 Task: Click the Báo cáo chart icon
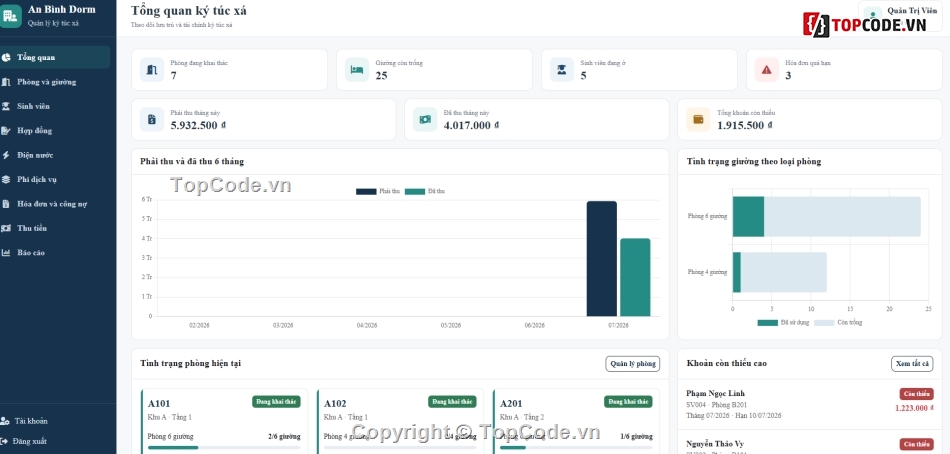[x=6, y=252]
